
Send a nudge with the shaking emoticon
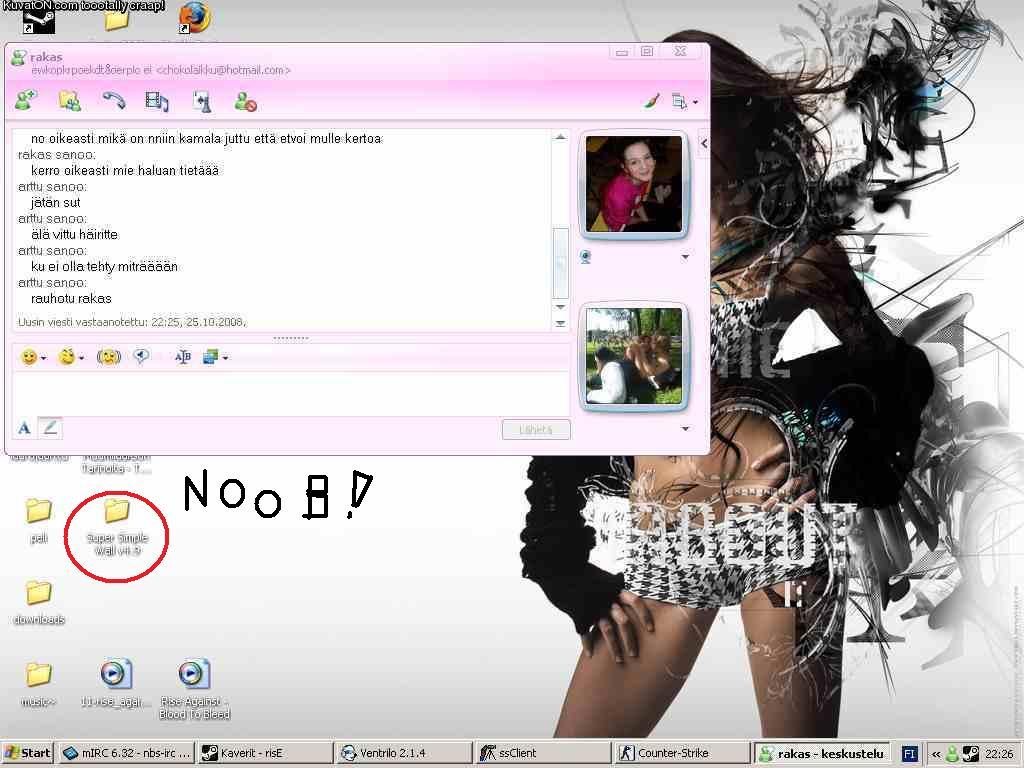tap(108, 357)
